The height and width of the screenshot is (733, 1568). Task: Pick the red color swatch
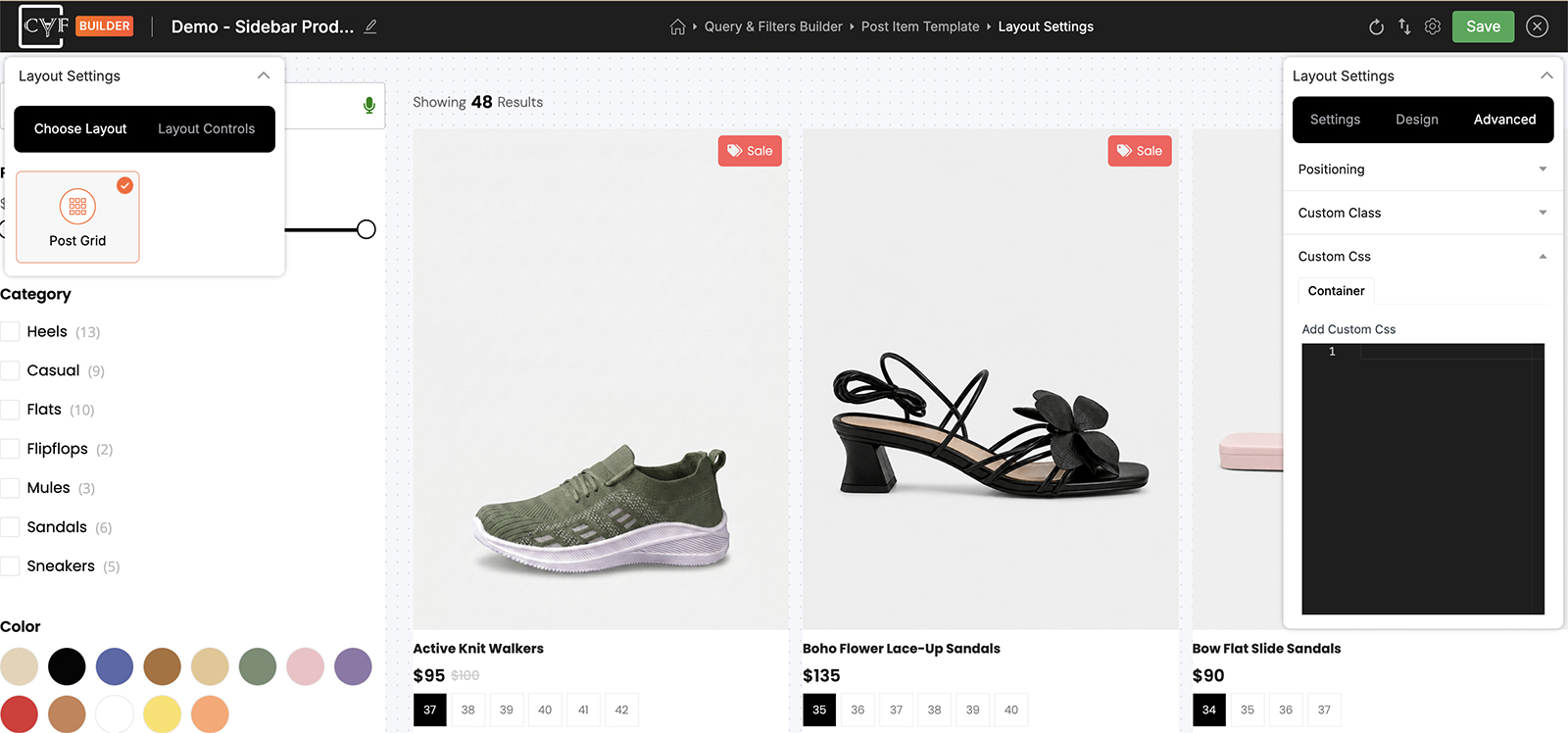click(19, 714)
